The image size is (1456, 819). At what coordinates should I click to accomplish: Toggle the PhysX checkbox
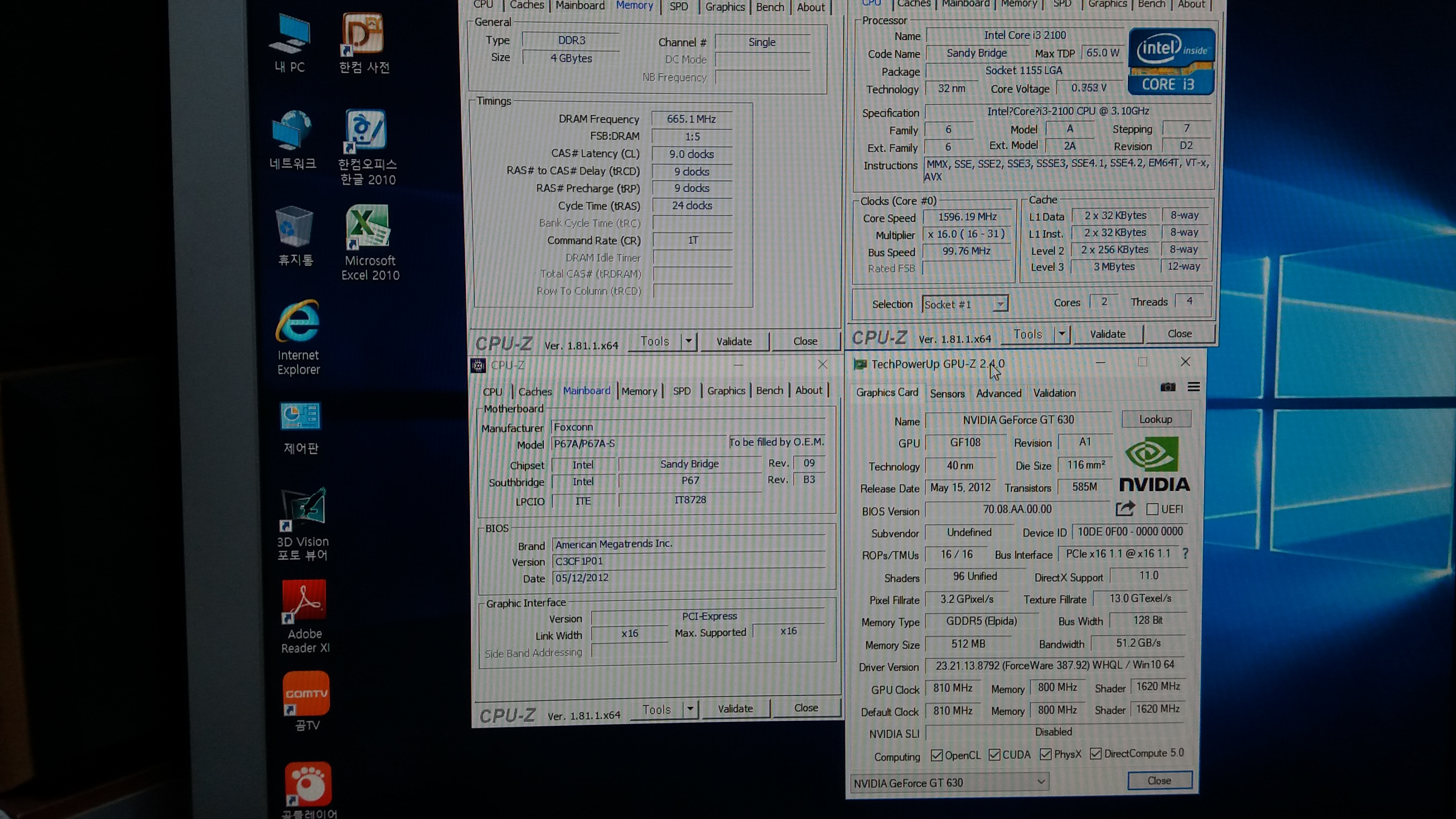pyautogui.click(x=1046, y=754)
